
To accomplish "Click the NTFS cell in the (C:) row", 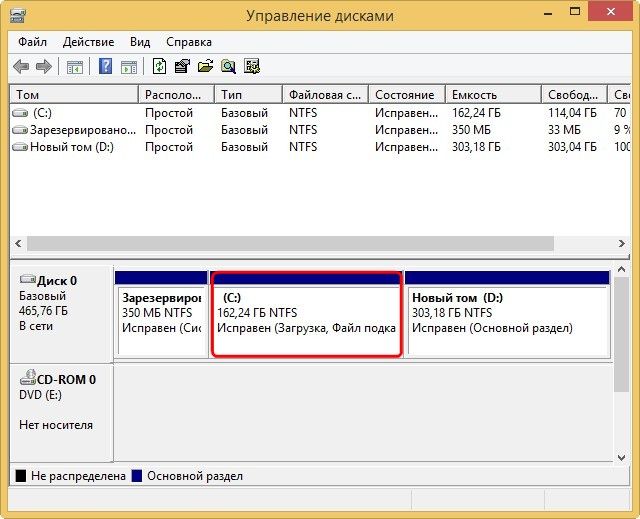I will pyautogui.click(x=303, y=113).
